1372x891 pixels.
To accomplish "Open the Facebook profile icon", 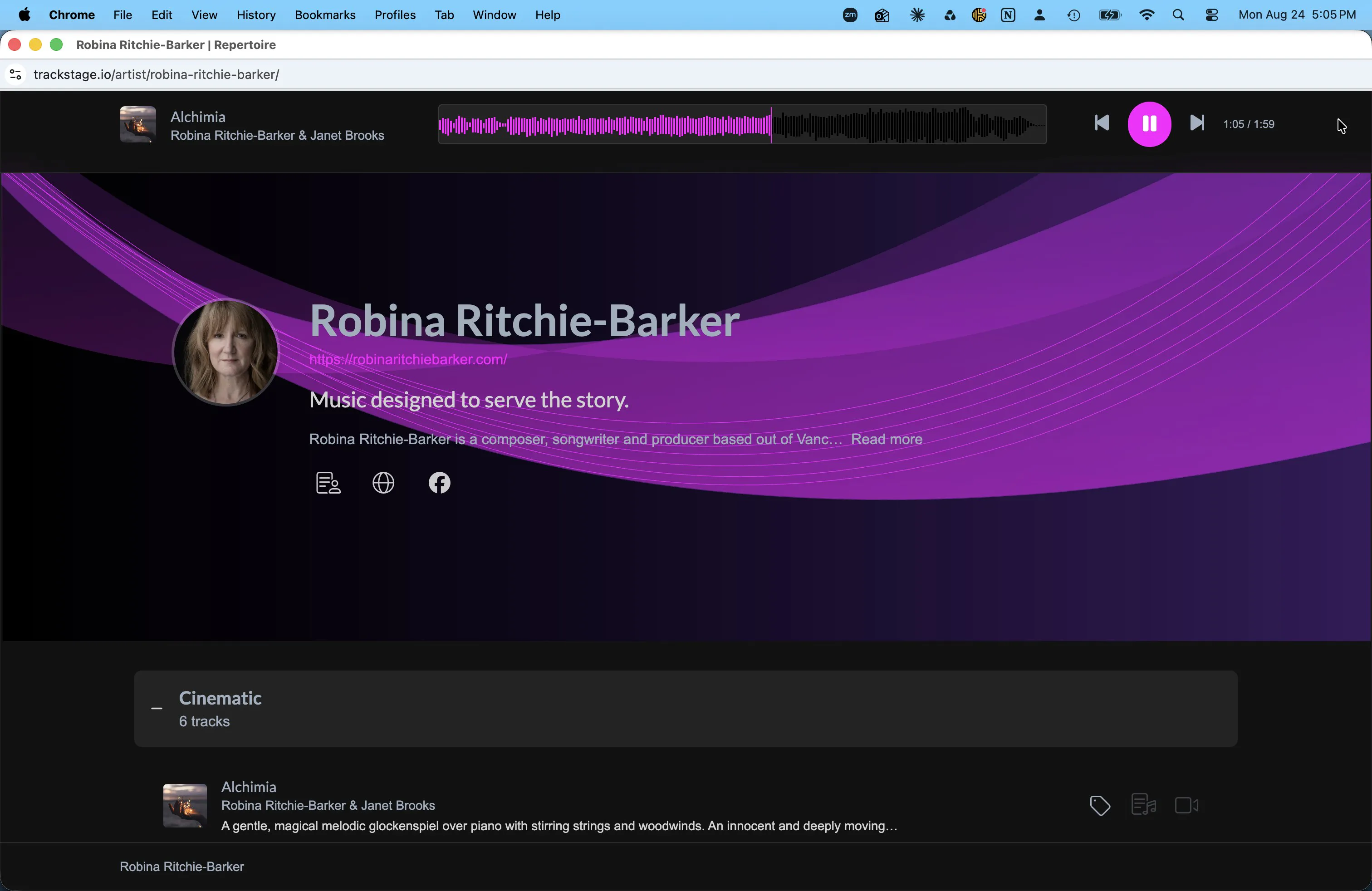I will pyautogui.click(x=439, y=483).
